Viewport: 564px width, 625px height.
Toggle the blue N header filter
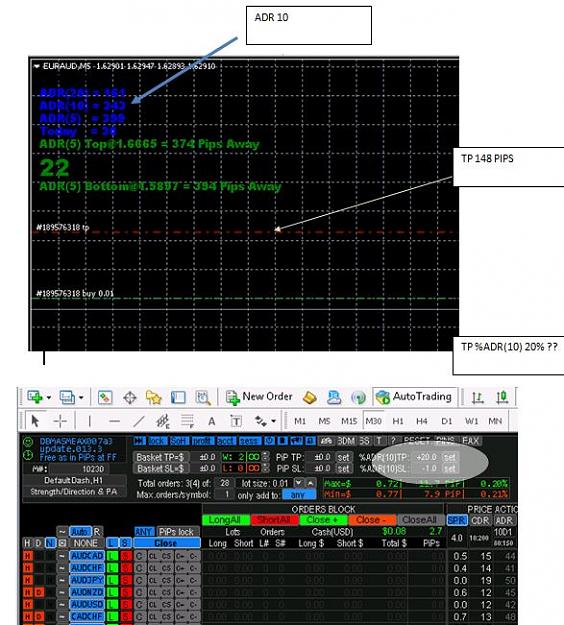click(50, 543)
